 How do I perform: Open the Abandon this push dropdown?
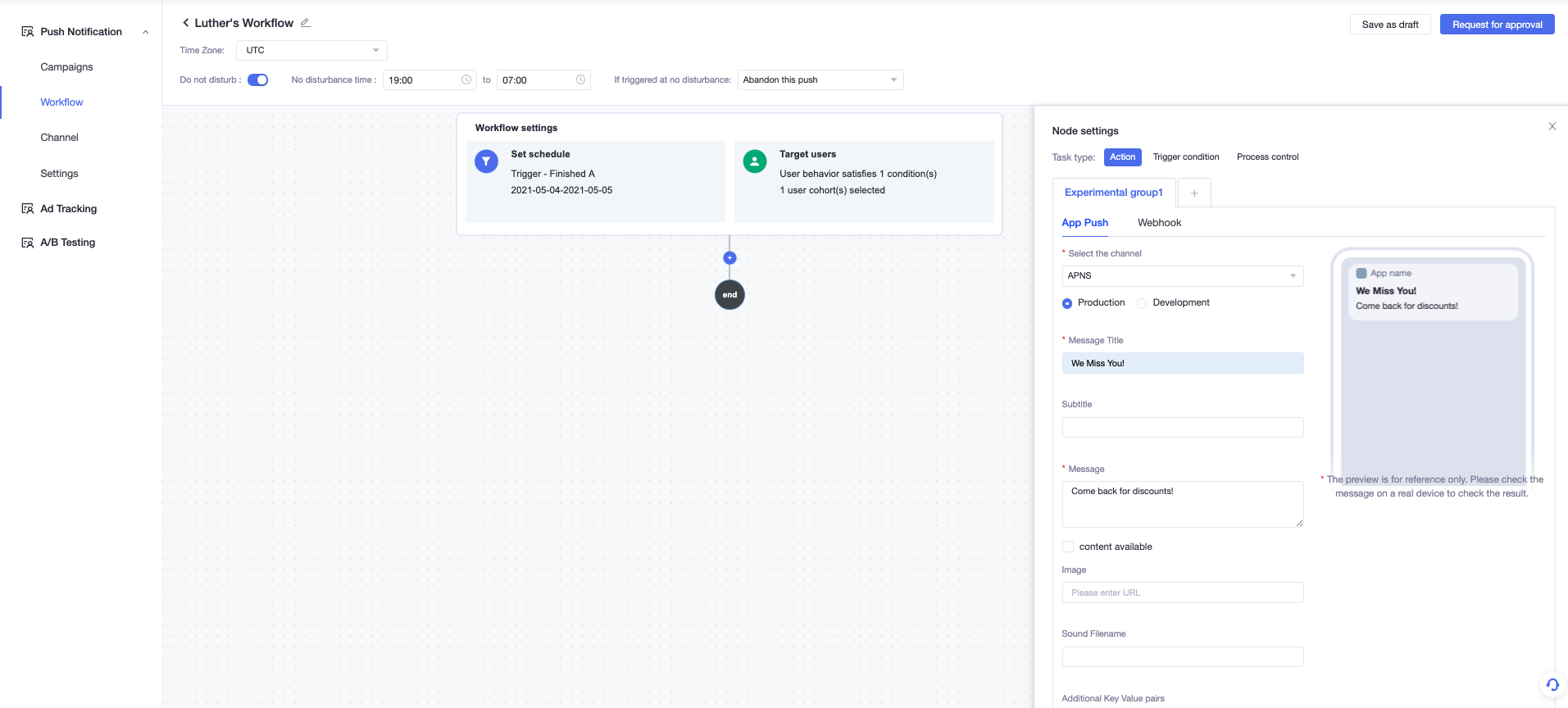pos(820,79)
